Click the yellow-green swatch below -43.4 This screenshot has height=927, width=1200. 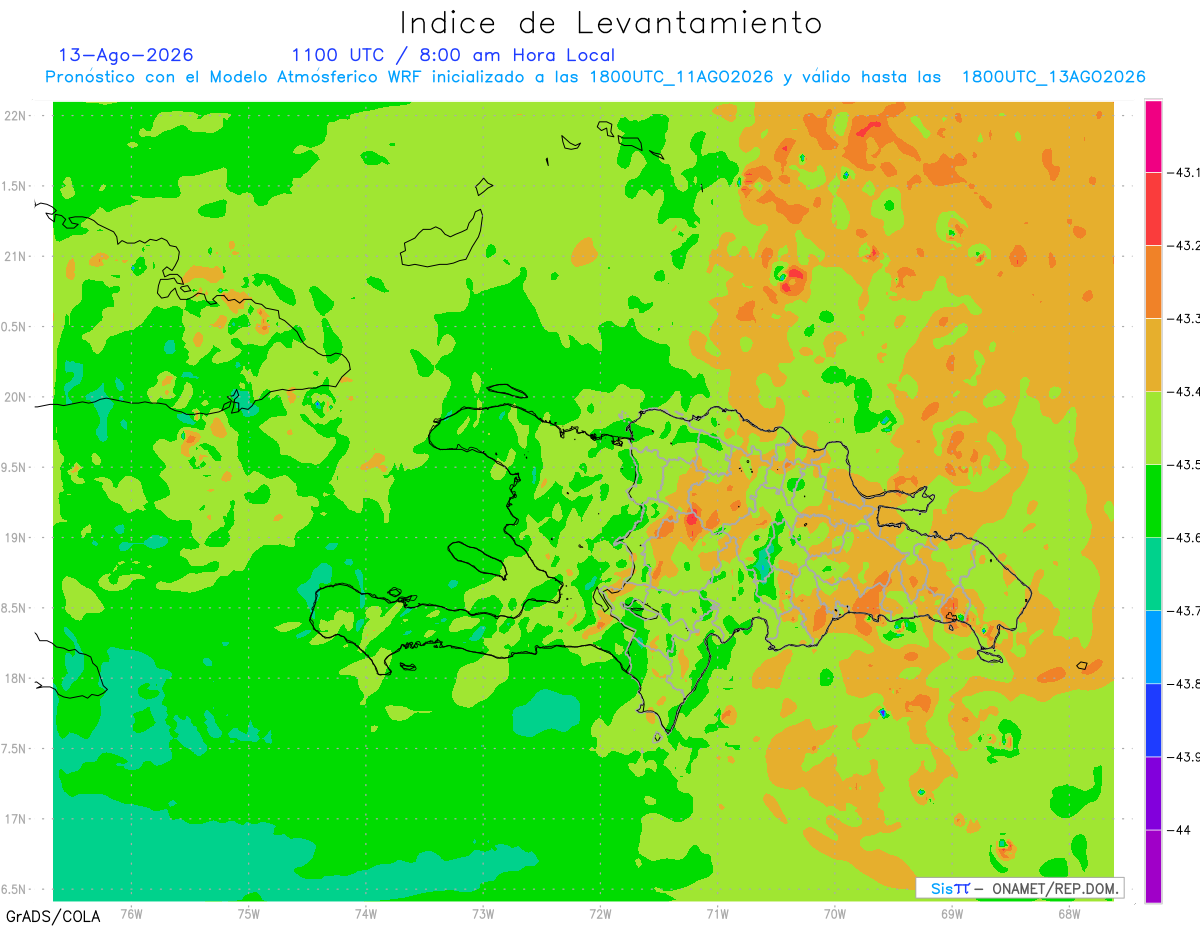(1153, 427)
